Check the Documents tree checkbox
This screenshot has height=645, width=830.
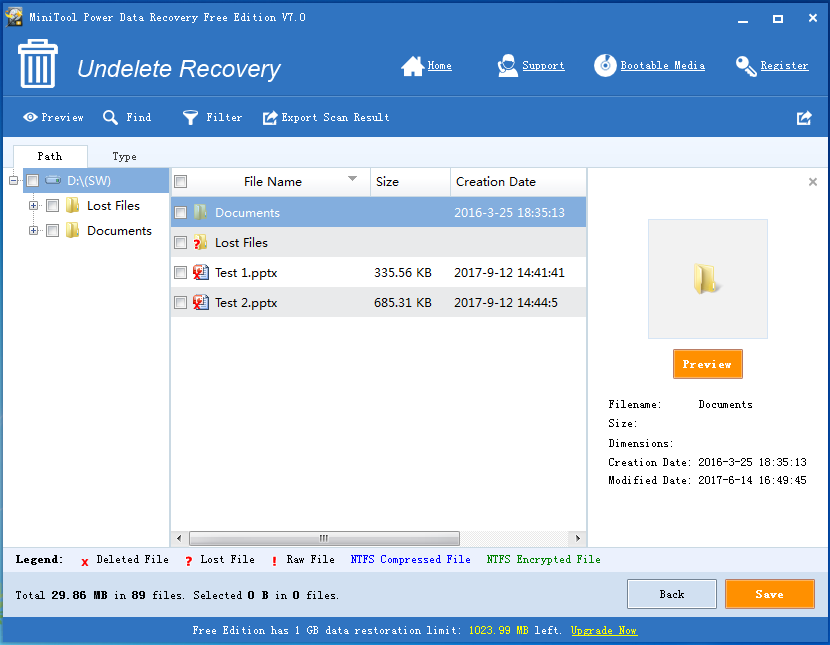[x=52, y=230]
